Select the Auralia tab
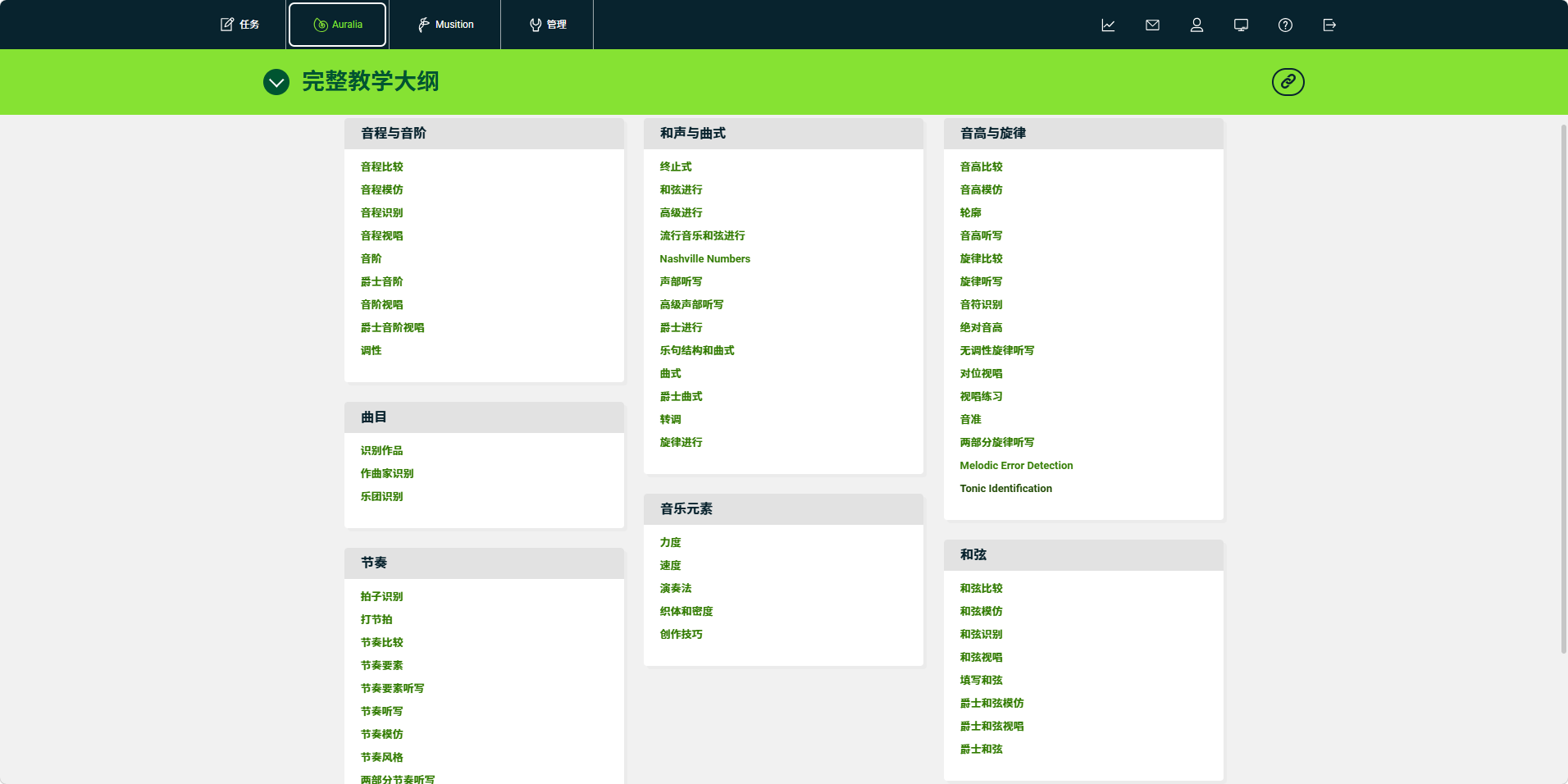The width and height of the screenshot is (1568, 784). [x=337, y=25]
